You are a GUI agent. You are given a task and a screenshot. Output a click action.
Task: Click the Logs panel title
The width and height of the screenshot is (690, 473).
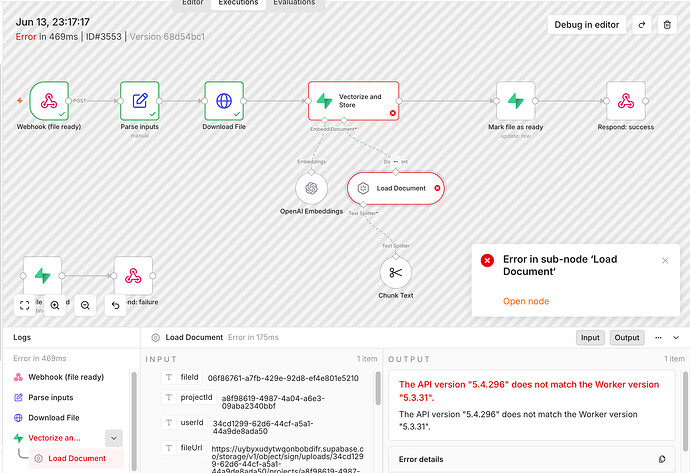[22, 337]
